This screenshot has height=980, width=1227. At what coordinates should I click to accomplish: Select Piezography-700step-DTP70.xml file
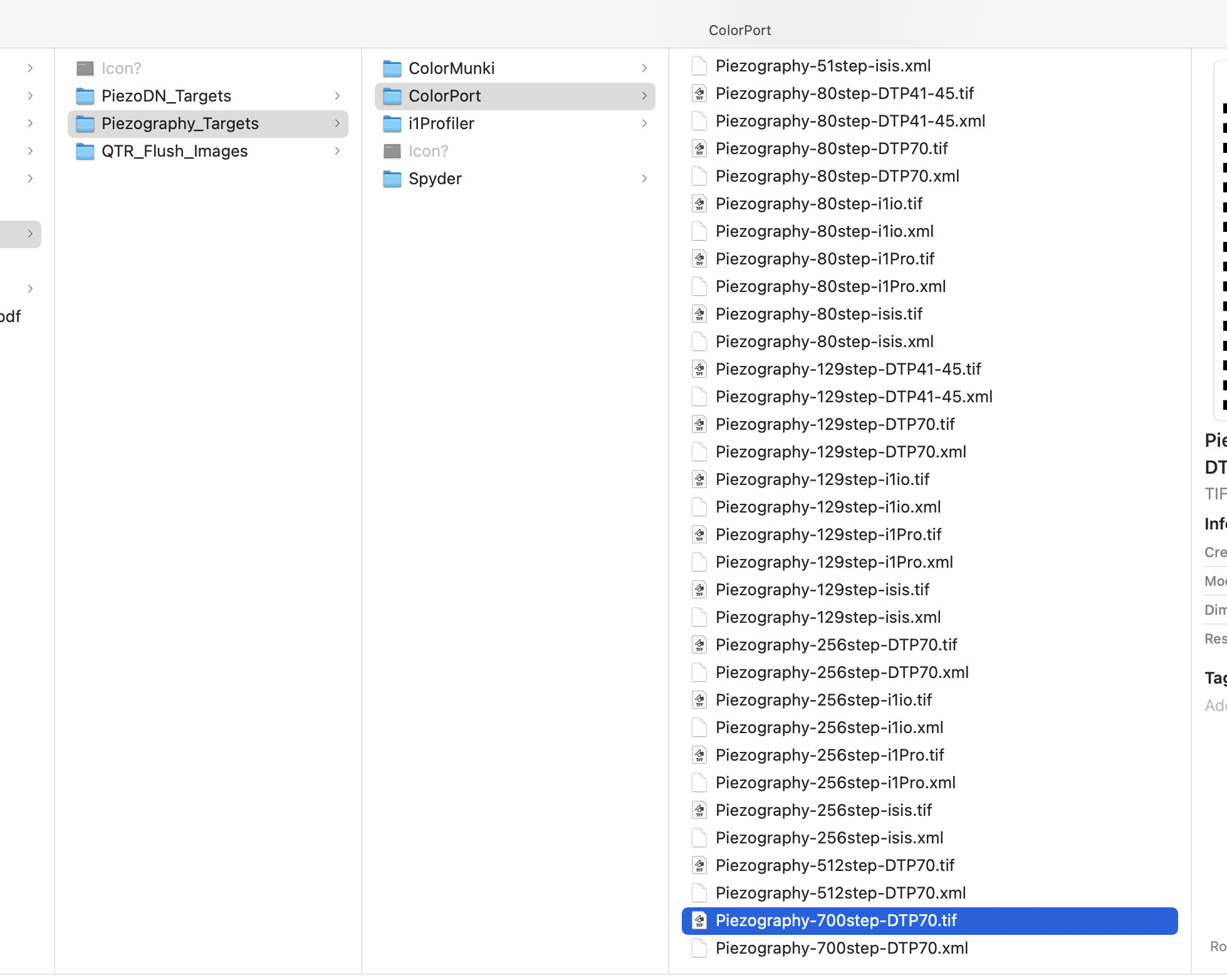[841, 948]
